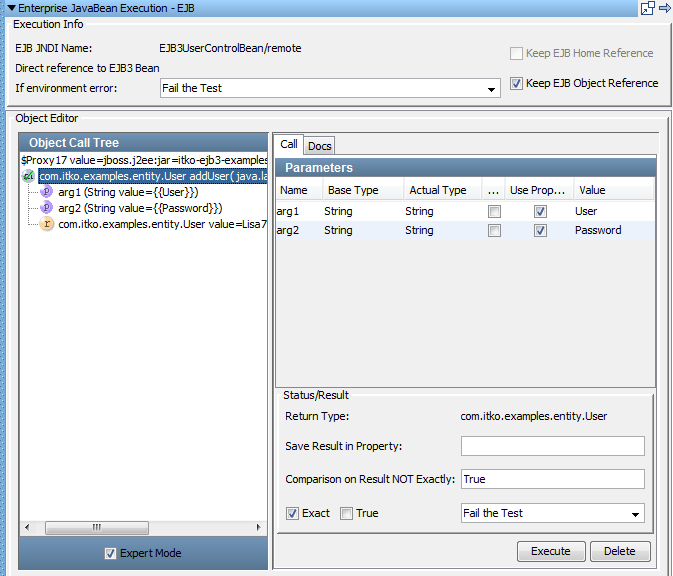Viewport: 673px width, 576px height.
Task: Click the Actual Type column header
Action: (443, 190)
